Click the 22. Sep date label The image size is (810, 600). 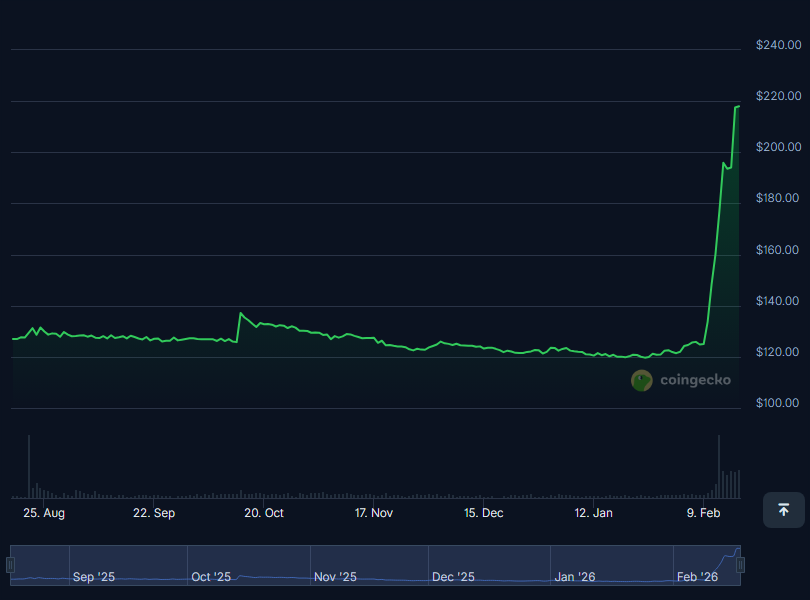(x=154, y=513)
